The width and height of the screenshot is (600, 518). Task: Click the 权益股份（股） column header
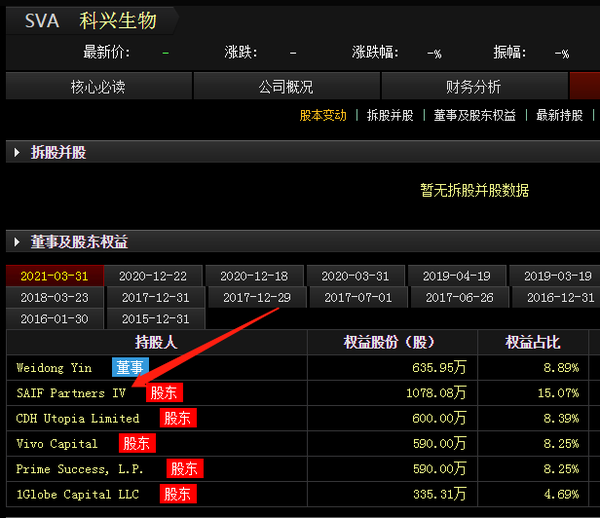392,342
